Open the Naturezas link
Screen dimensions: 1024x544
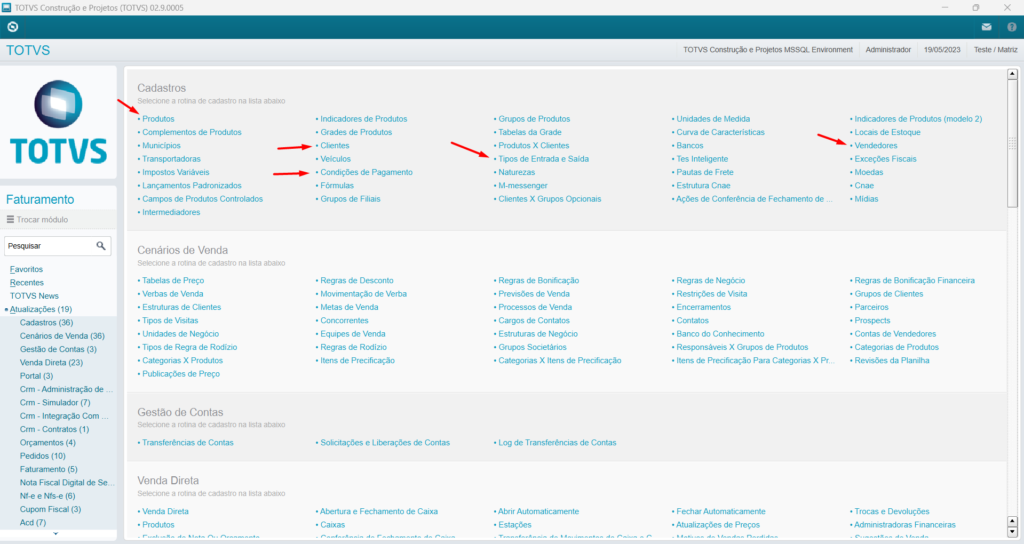tap(517, 172)
